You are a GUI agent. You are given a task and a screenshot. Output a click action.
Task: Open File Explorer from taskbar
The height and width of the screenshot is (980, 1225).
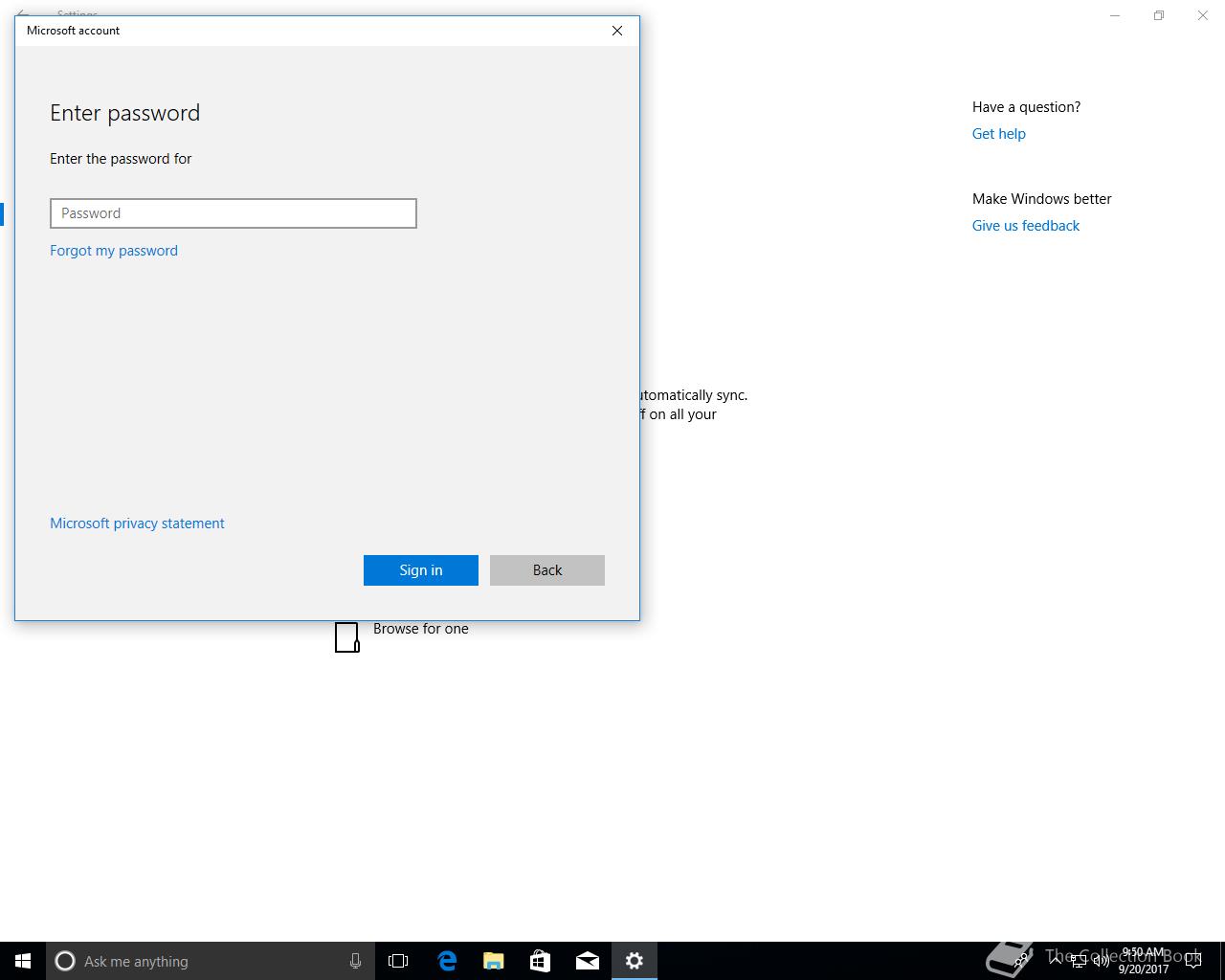[493, 961]
